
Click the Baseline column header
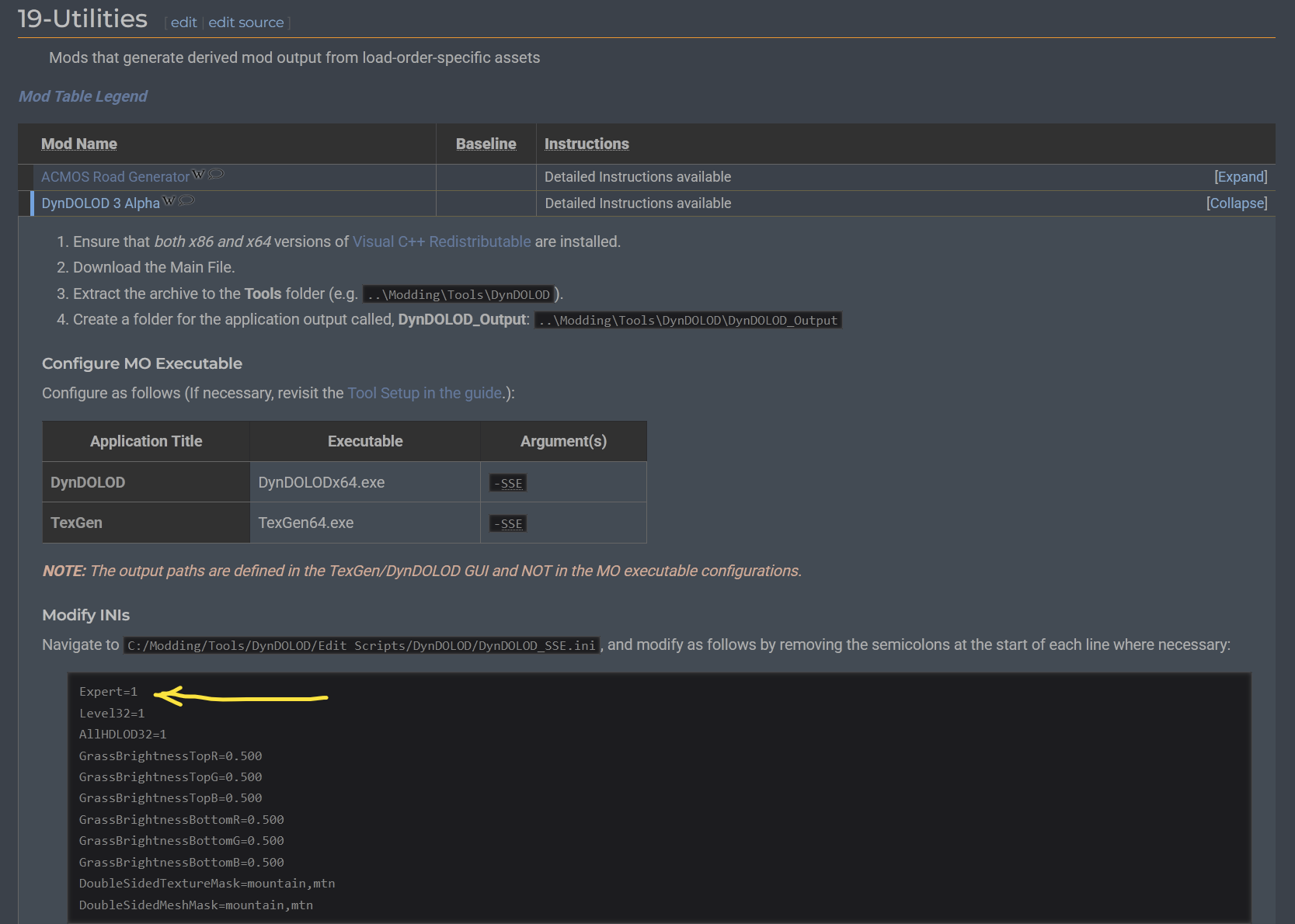click(x=486, y=144)
